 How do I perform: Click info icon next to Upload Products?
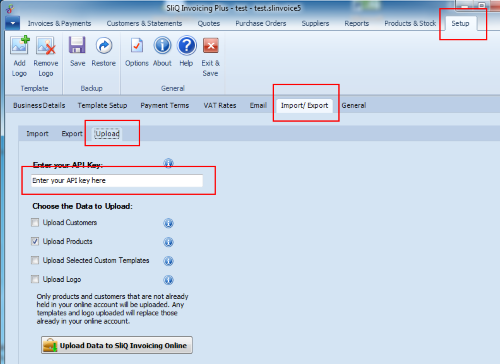[x=168, y=242]
